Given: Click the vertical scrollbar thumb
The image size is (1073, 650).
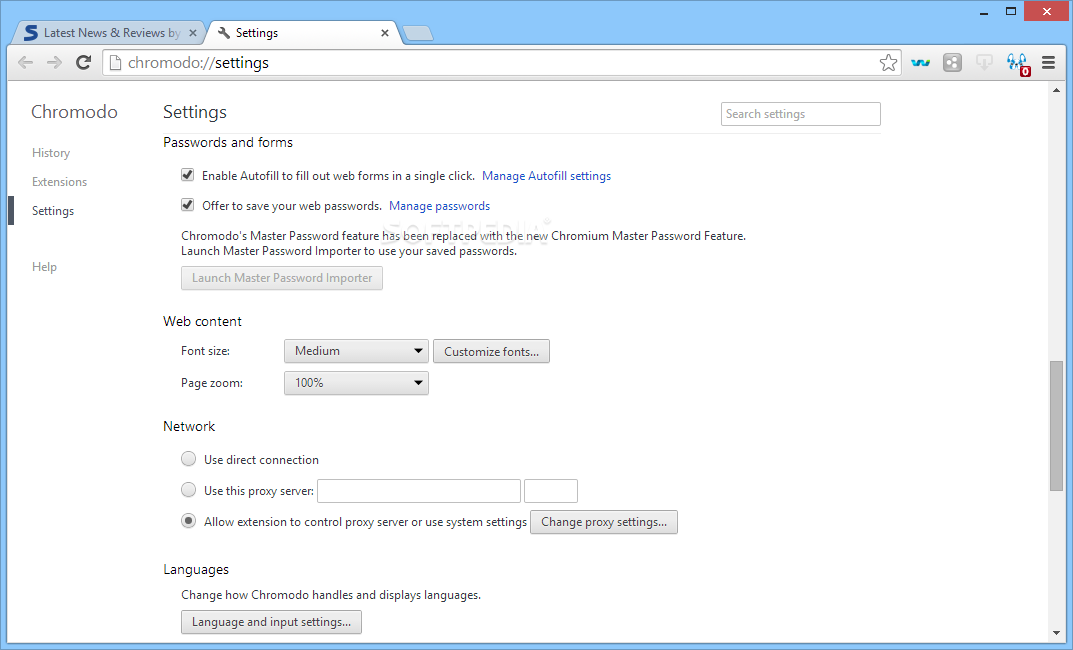Looking at the screenshot, I should pyautogui.click(x=1057, y=425).
